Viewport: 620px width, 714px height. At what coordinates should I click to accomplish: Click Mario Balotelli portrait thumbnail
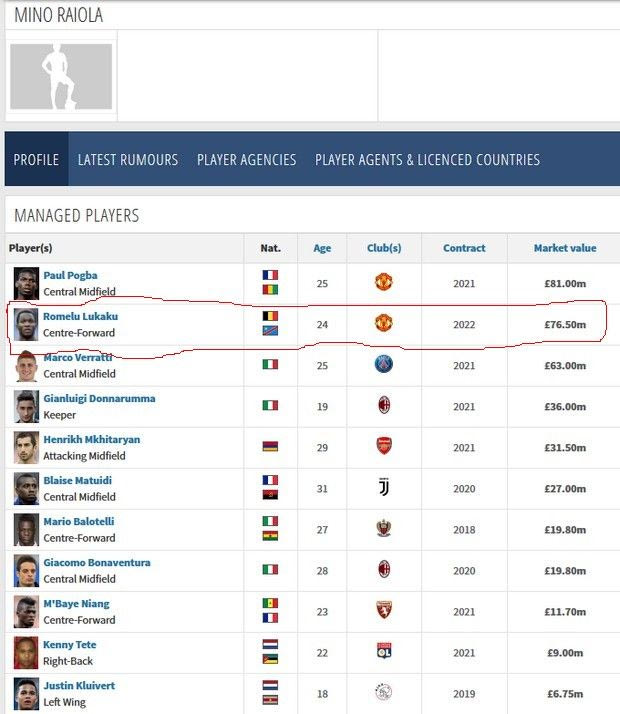coord(26,529)
